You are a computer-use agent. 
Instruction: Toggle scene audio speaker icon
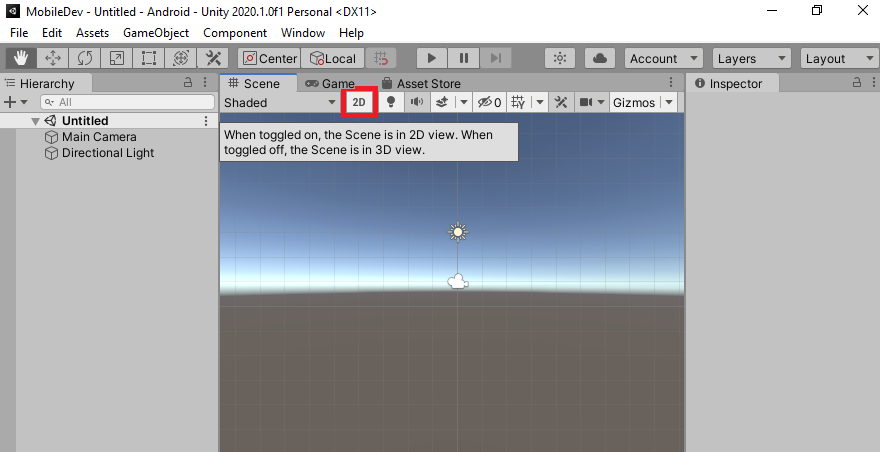click(x=417, y=102)
